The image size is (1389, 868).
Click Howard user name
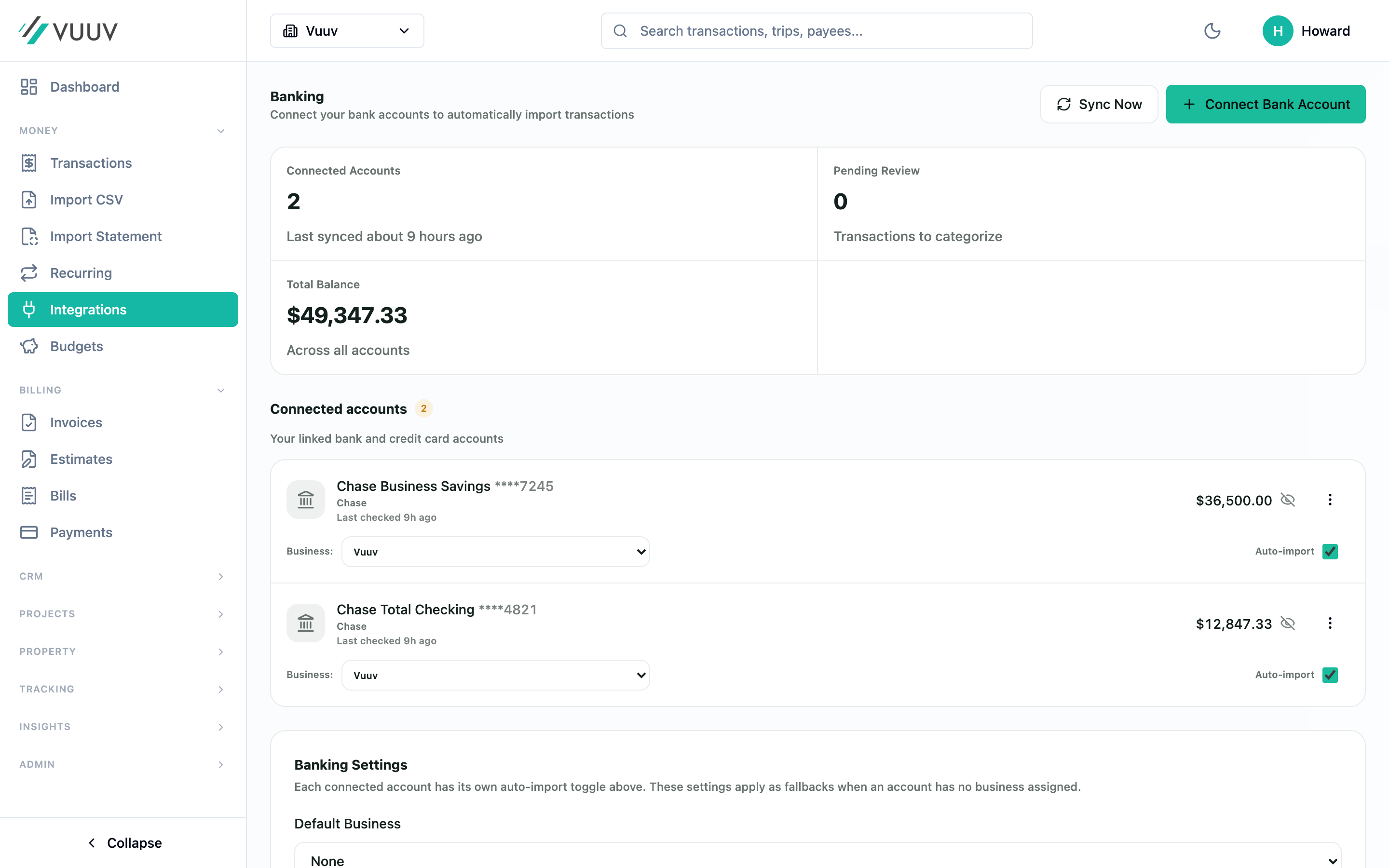point(1325,31)
